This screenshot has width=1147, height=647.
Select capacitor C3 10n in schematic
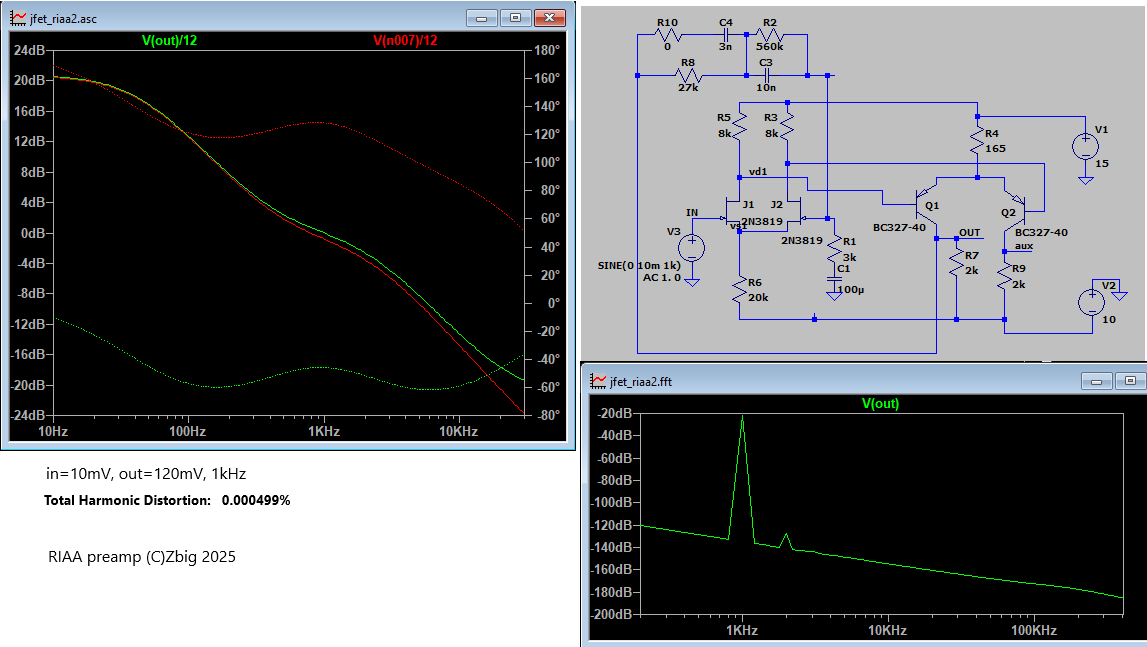click(x=766, y=75)
